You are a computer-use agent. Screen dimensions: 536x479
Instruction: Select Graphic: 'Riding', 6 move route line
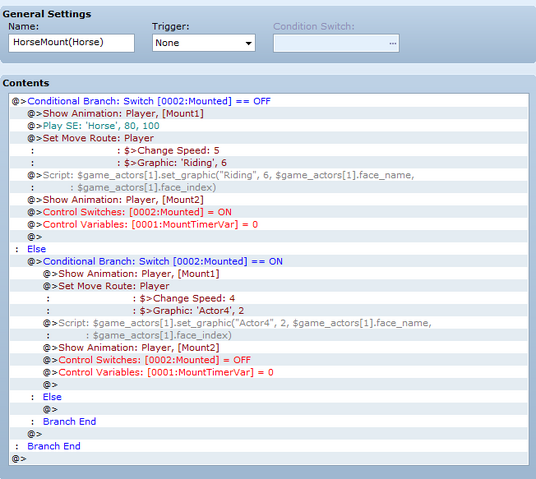click(x=268, y=163)
